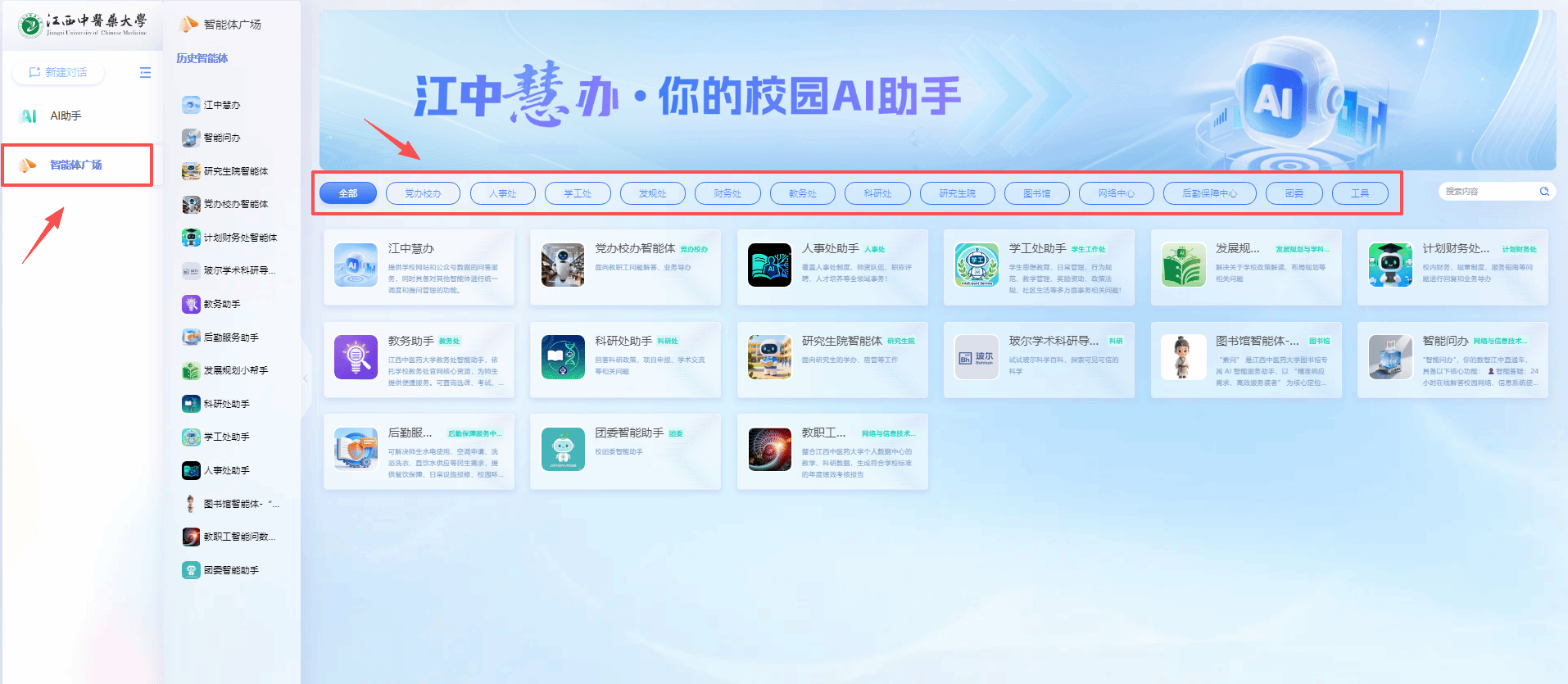Choose the 后勤保障中心 filter tab
1568x684 pixels.
(x=1209, y=193)
